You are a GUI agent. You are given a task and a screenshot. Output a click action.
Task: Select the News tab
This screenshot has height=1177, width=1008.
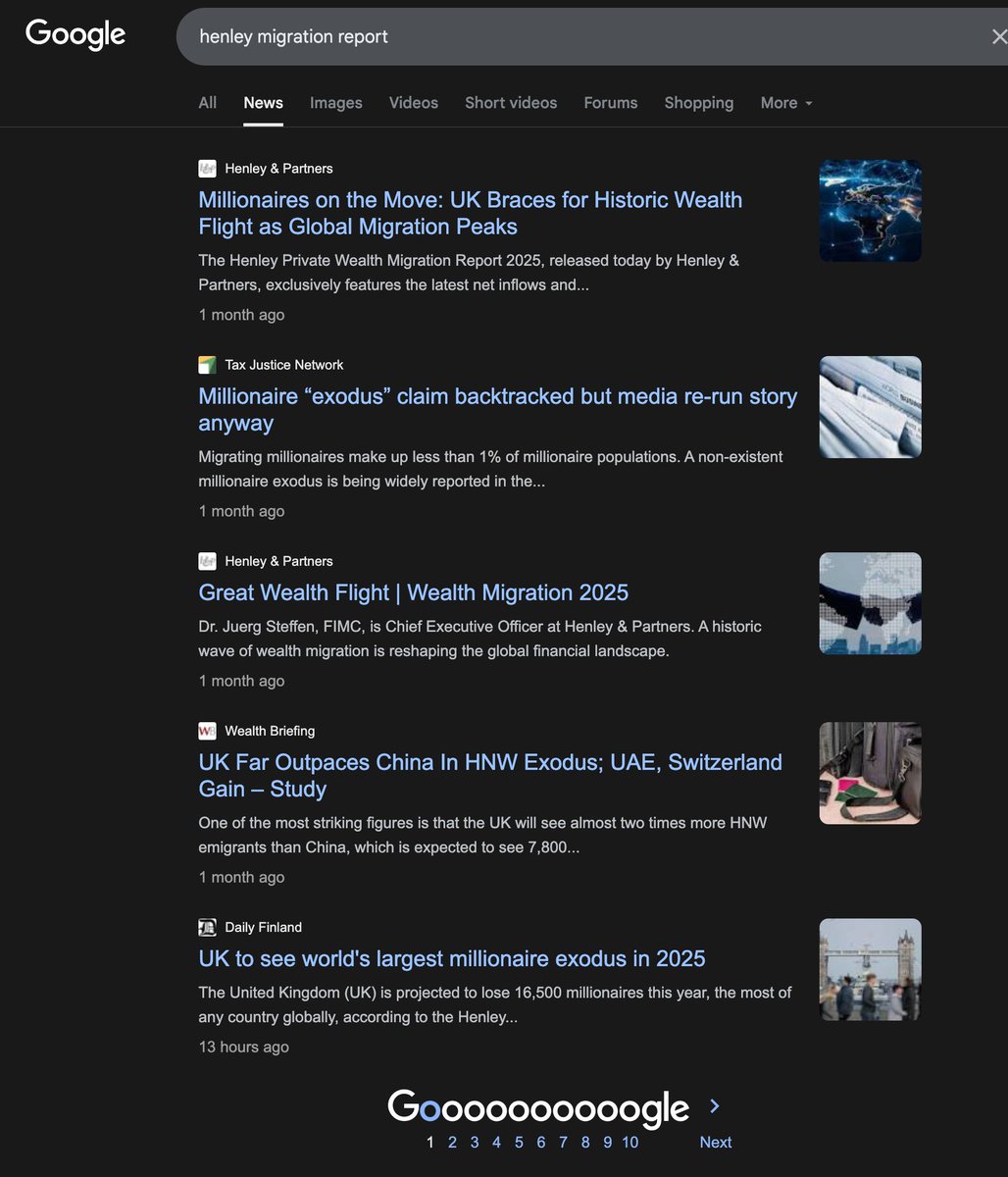point(264,103)
